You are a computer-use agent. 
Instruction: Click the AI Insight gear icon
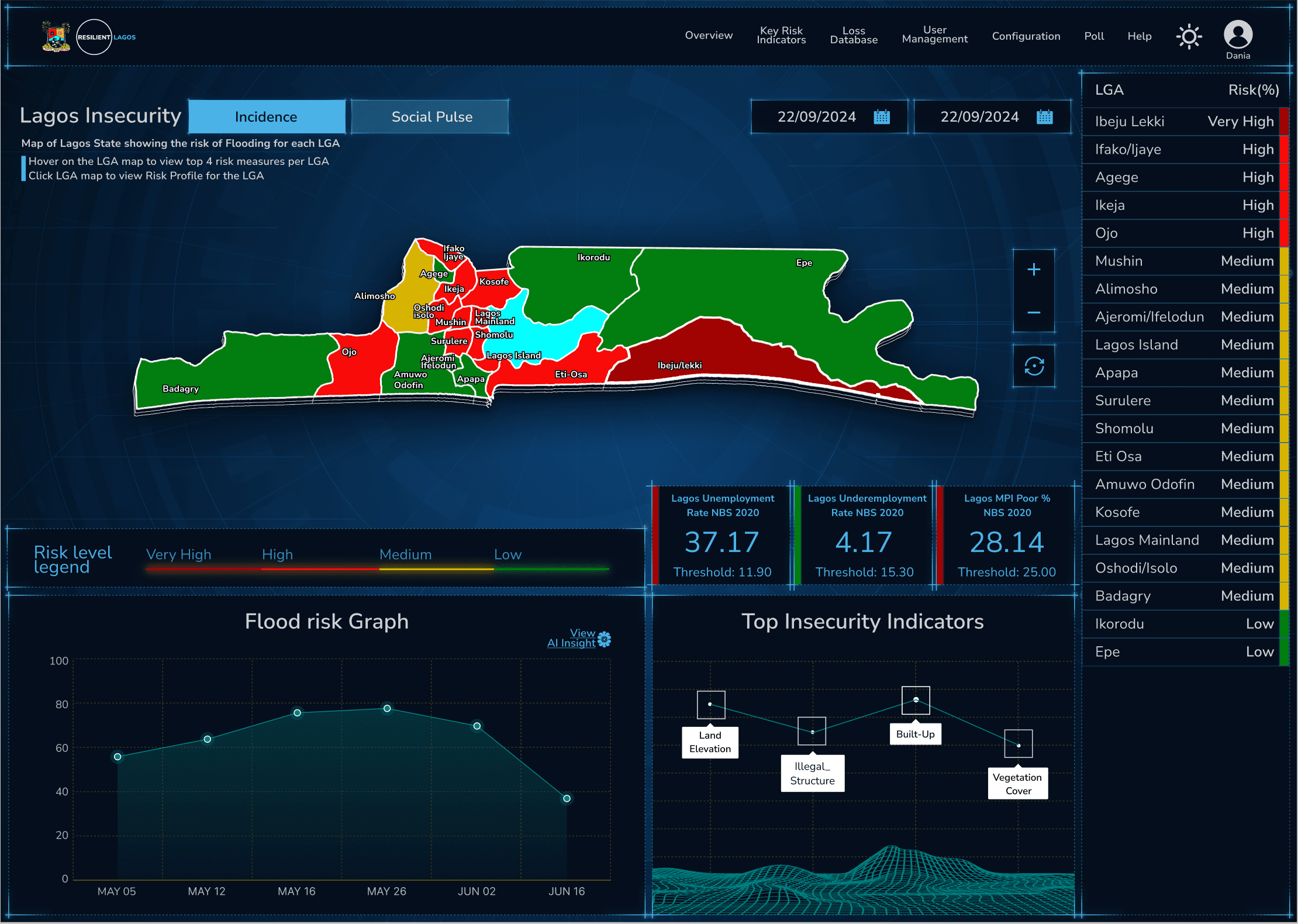[605, 639]
